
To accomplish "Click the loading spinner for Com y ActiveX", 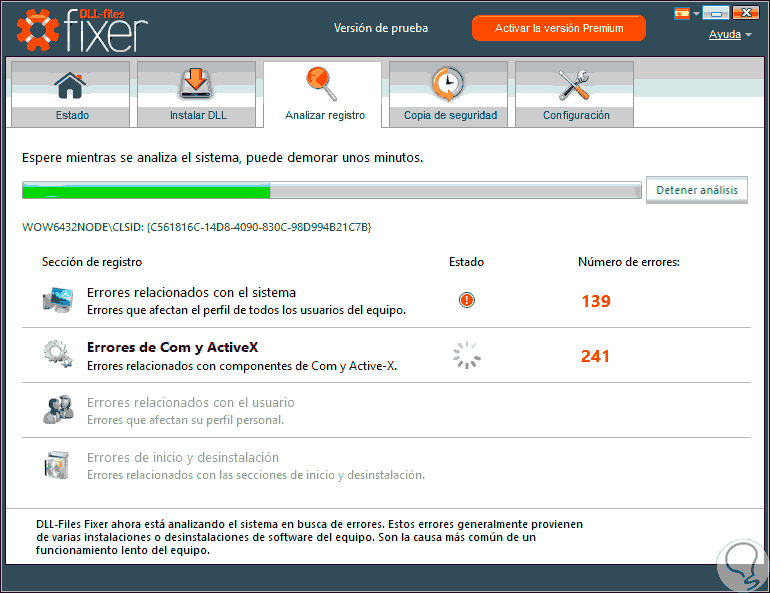I will 467,355.
